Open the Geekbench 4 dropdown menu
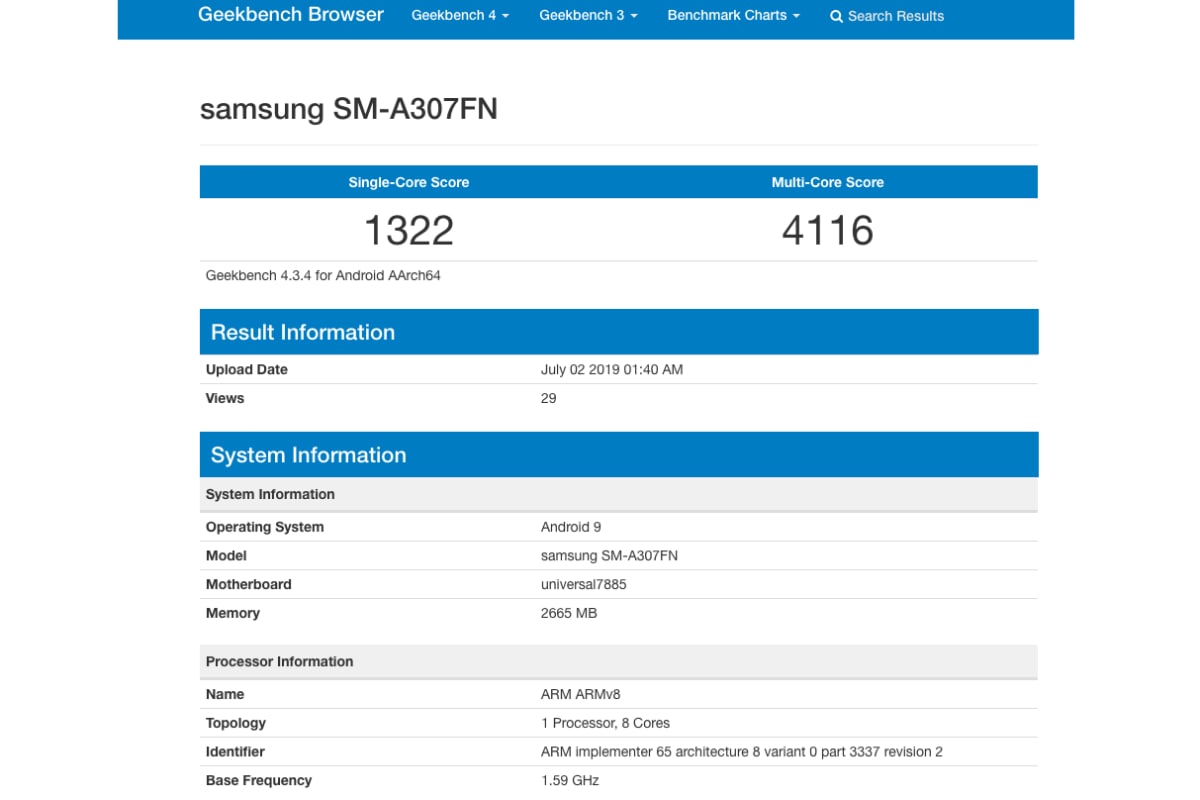 point(460,16)
